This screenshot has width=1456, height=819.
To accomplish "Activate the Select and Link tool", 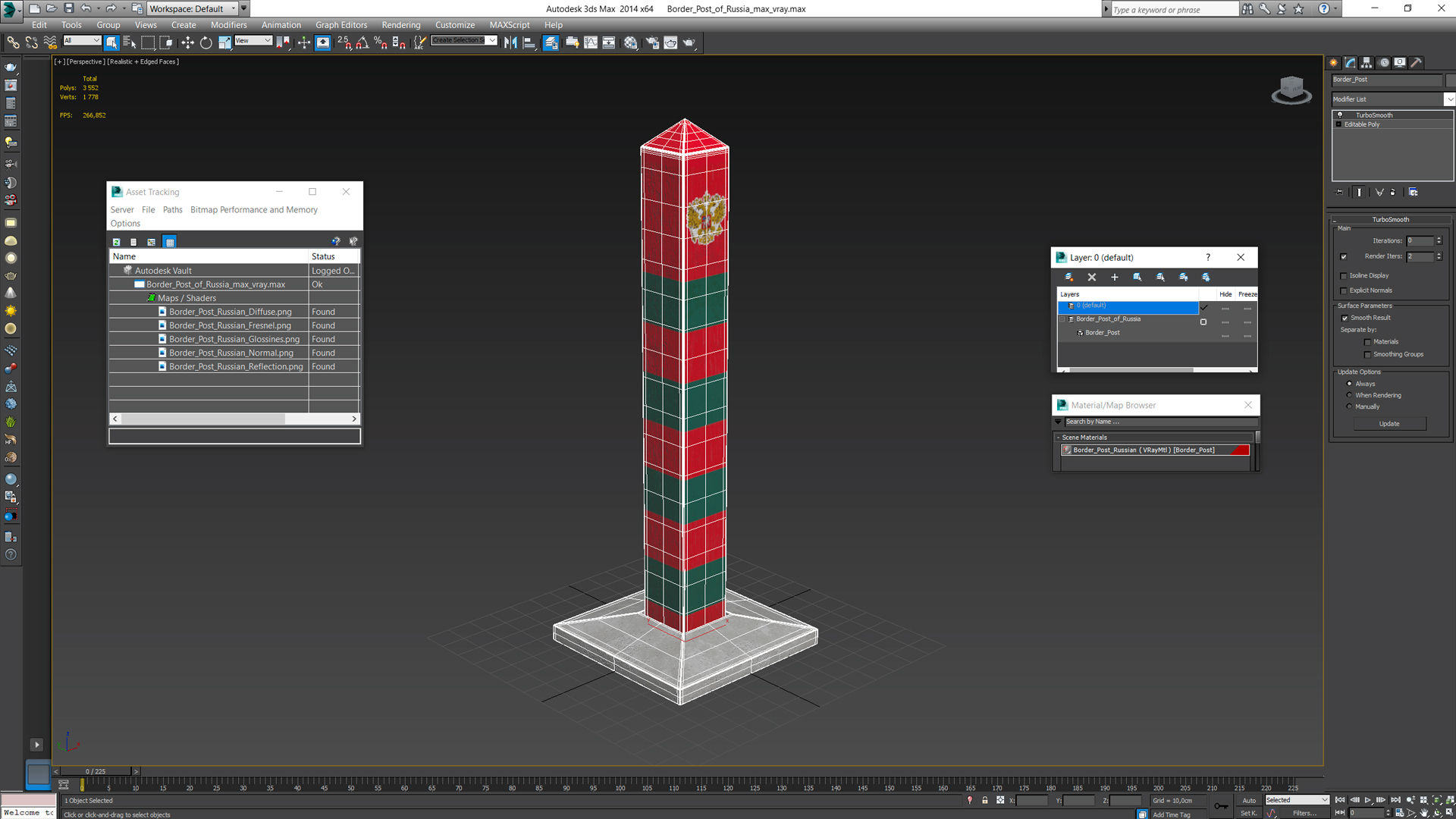I will coord(13,42).
